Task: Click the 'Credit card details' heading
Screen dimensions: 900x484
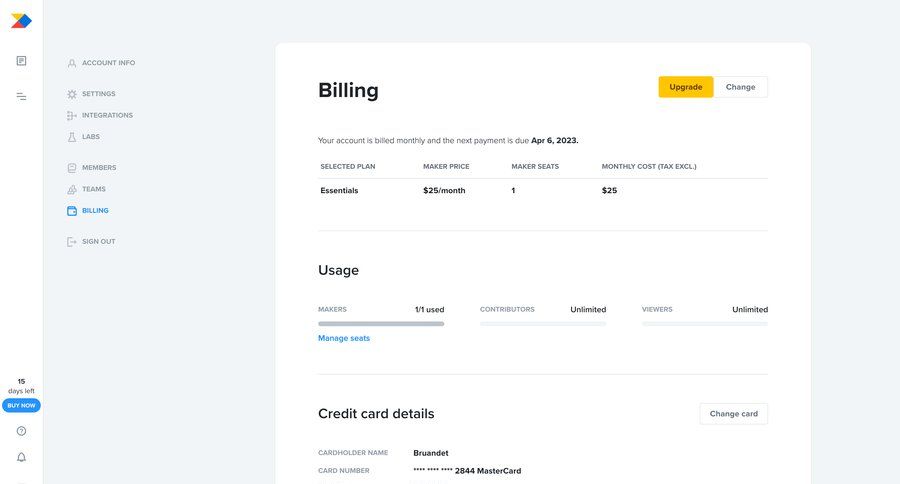Action: coord(376,414)
